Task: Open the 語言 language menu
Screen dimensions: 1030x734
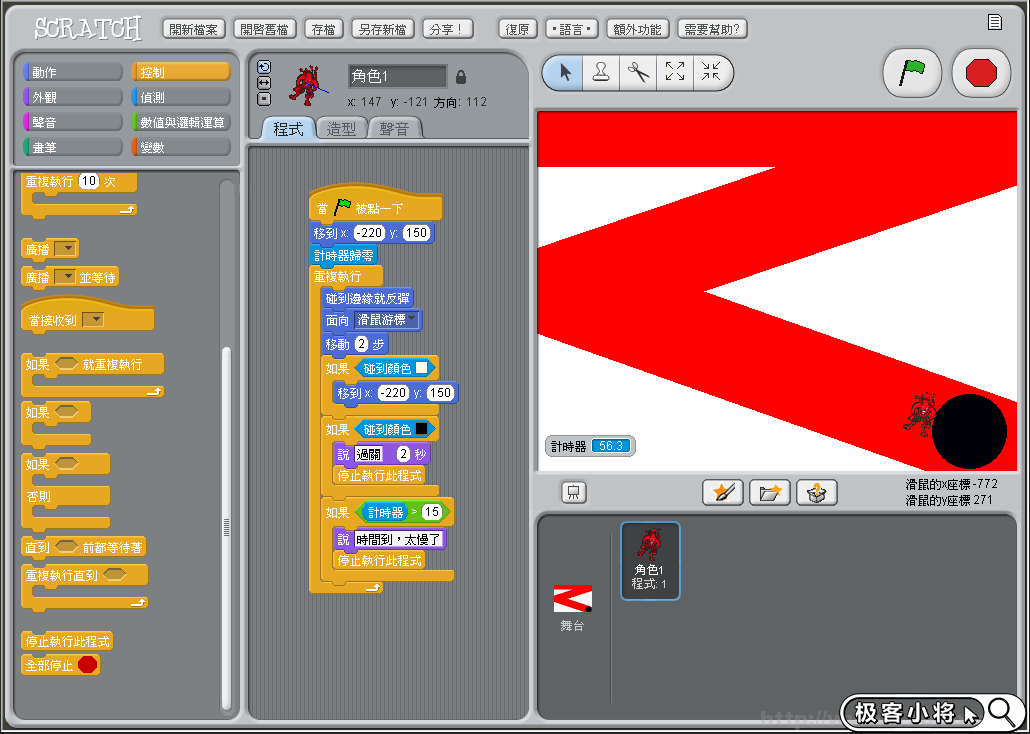Action: pyautogui.click(x=572, y=29)
